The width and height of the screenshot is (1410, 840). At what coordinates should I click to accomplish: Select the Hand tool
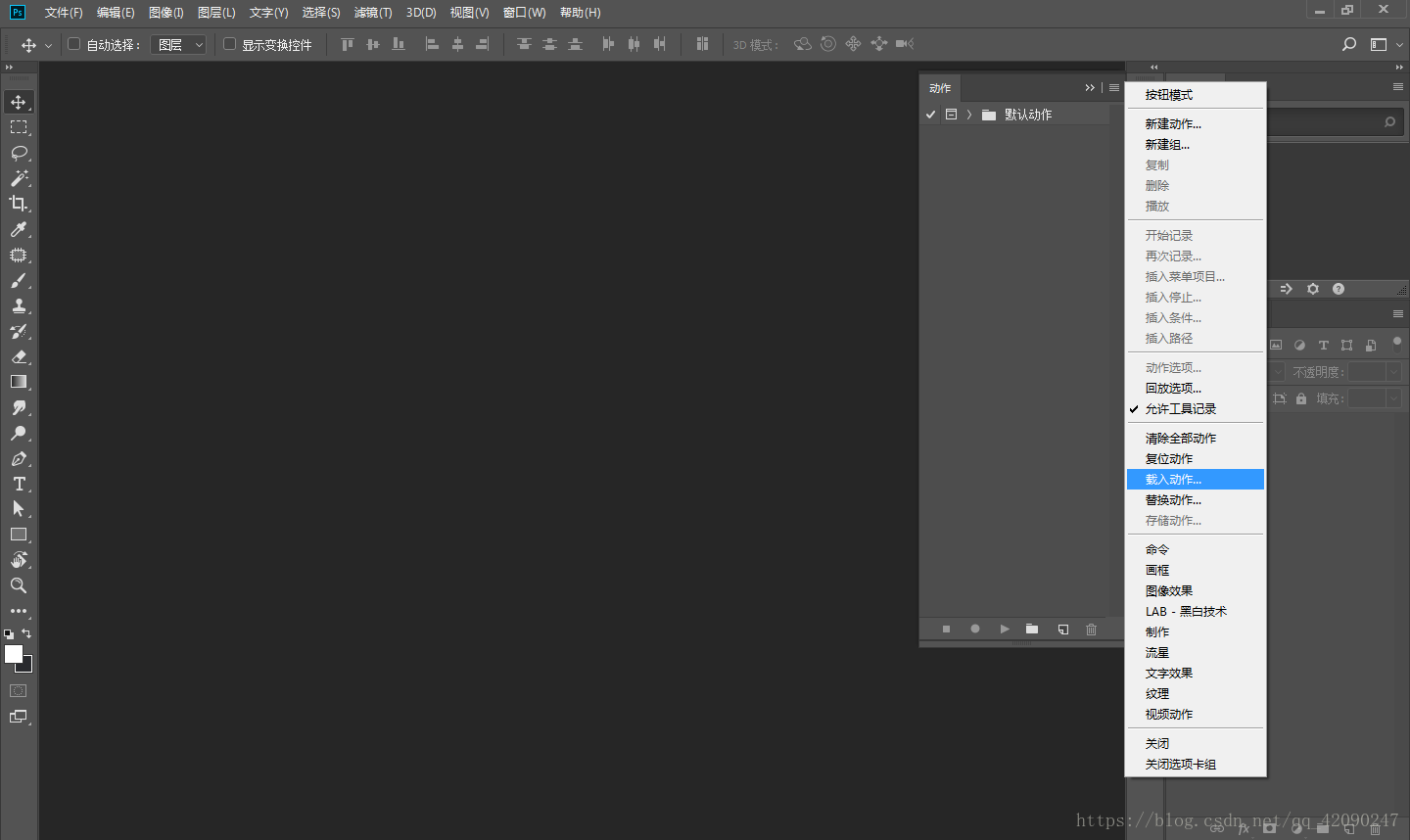pyautogui.click(x=19, y=560)
